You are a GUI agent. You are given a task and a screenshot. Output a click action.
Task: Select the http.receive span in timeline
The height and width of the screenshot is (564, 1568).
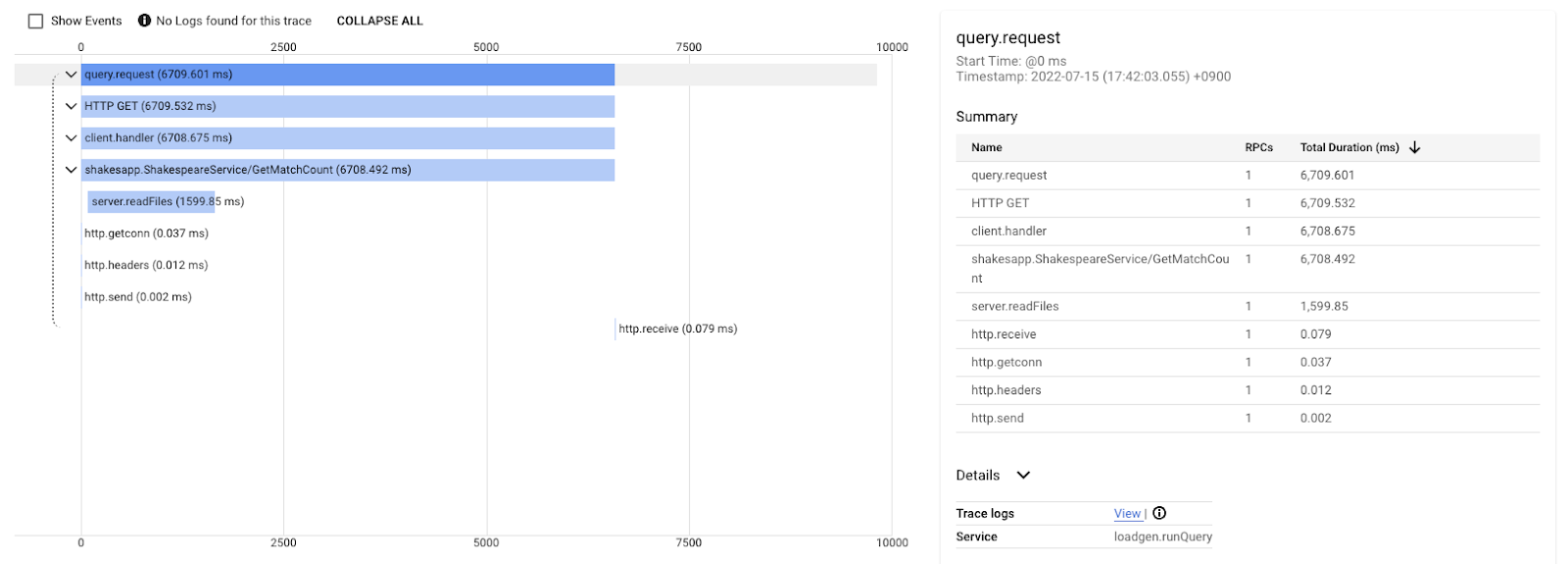pyautogui.click(x=676, y=330)
